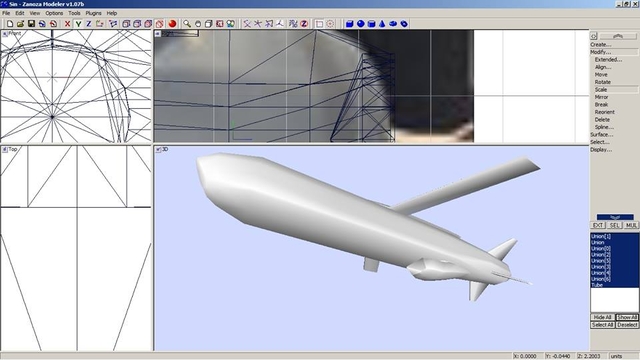Expand the Surface... command group
The image size is (640, 360).
coord(601,134)
